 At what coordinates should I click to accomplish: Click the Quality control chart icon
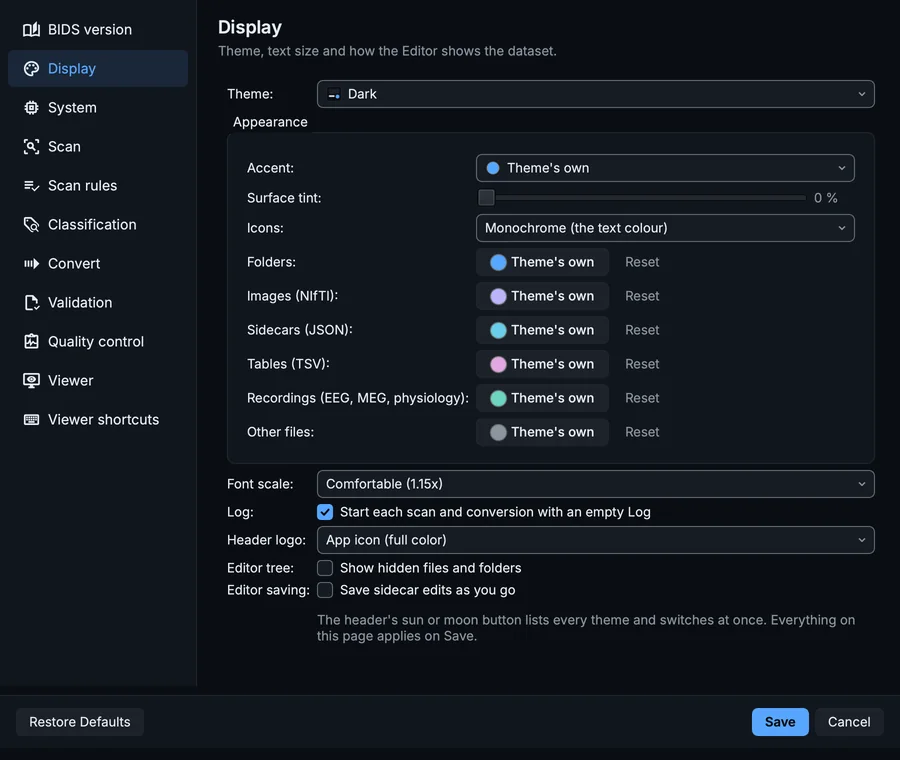click(32, 342)
